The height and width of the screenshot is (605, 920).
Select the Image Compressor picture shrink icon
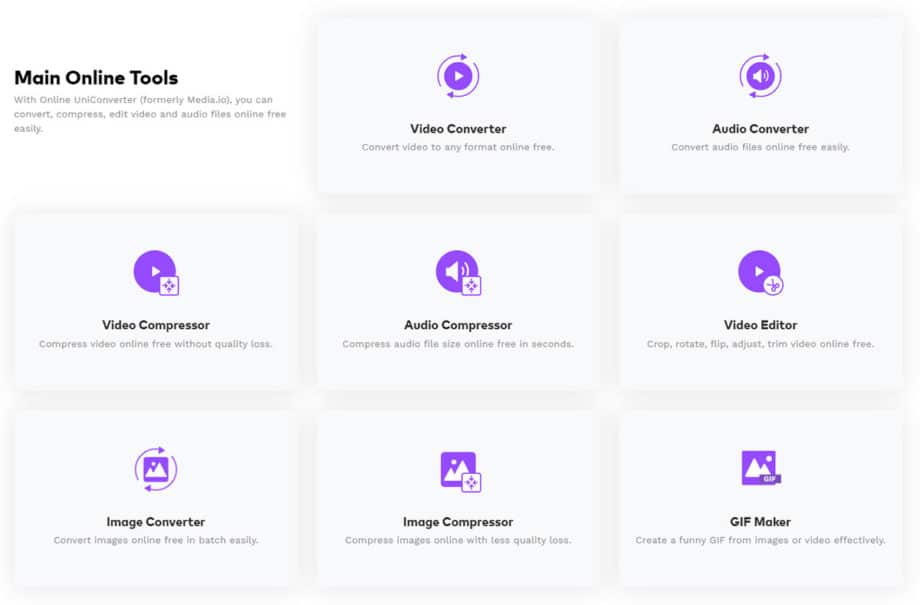458,468
